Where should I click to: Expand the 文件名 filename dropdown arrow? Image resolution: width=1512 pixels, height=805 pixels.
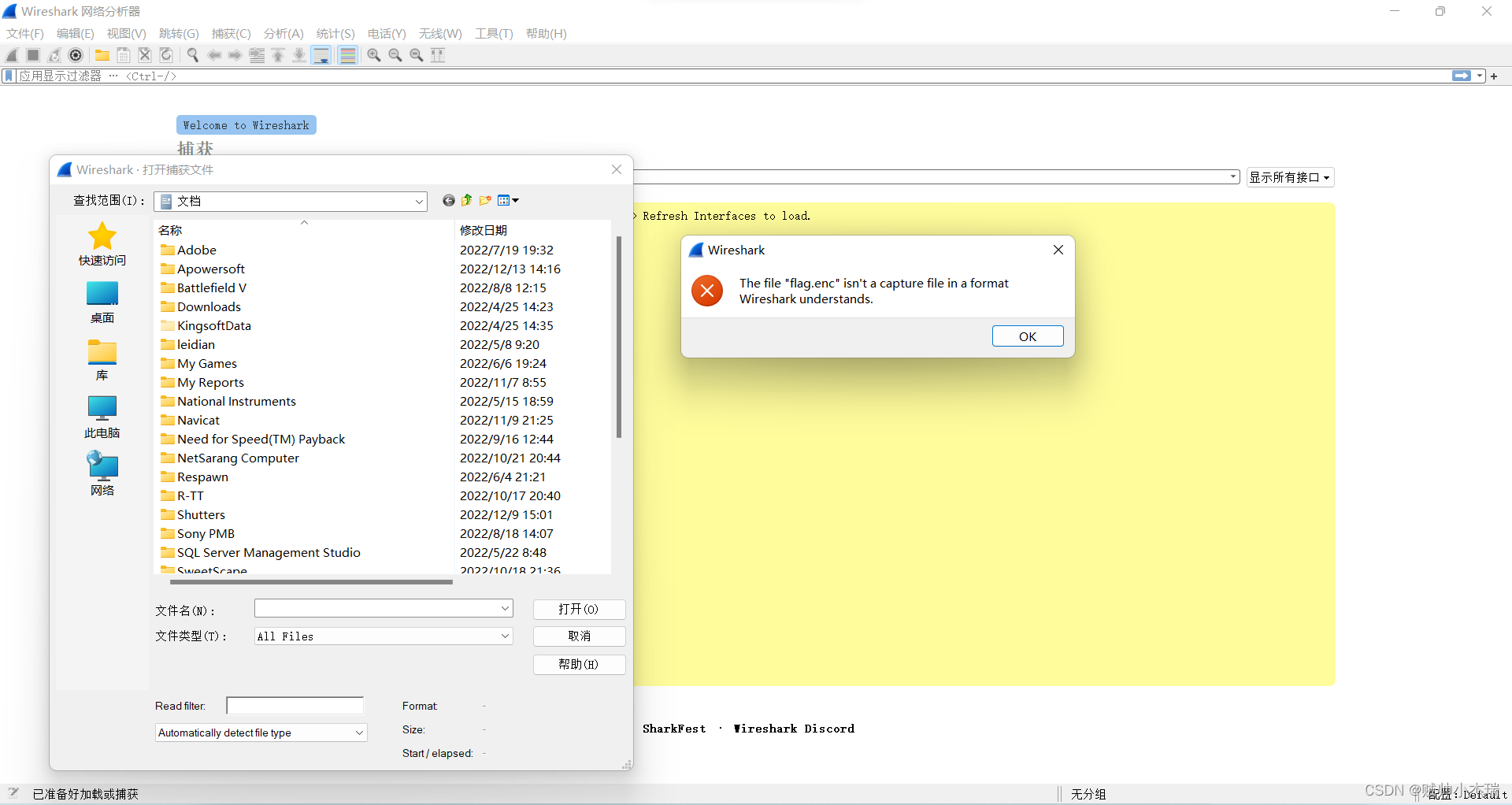(506, 609)
